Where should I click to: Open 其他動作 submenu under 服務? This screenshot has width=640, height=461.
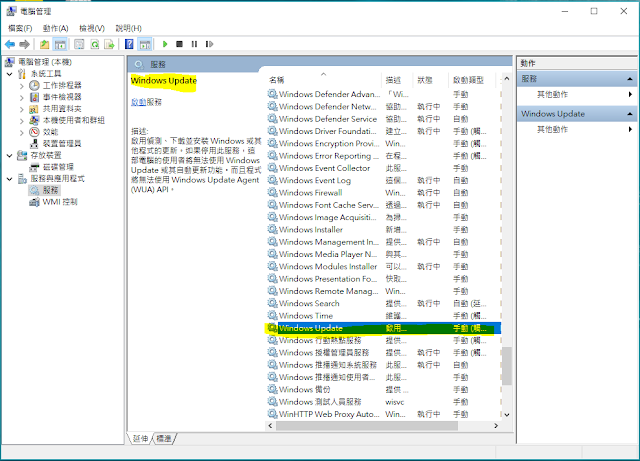coord(552,94)
